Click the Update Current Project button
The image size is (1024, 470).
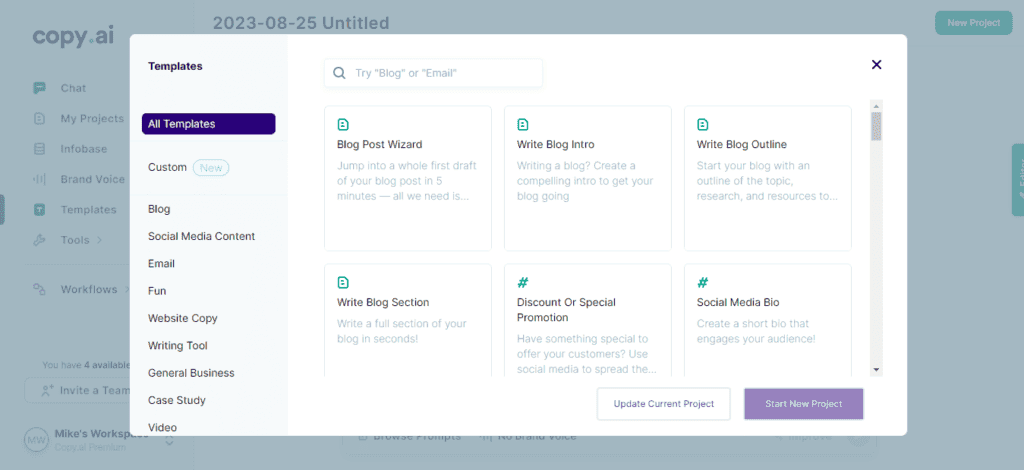(x=664, y=404)
